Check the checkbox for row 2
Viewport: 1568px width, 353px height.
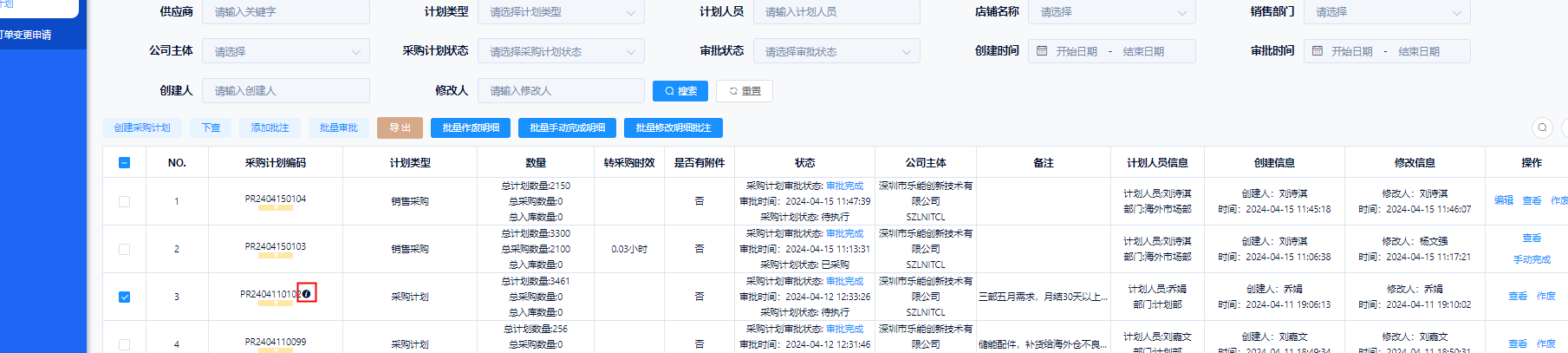tap(124, 249)
